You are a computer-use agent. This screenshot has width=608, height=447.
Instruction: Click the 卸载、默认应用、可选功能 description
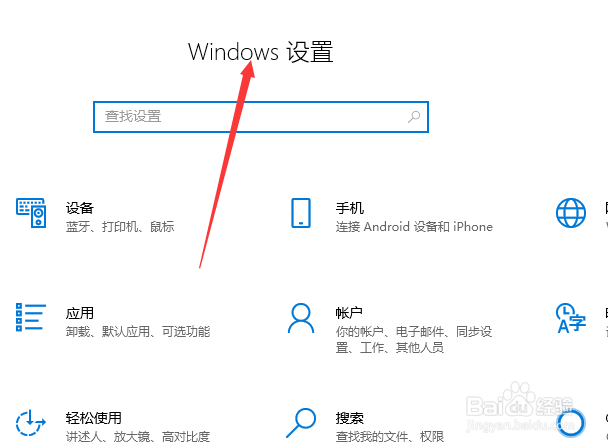pos(138,331)
